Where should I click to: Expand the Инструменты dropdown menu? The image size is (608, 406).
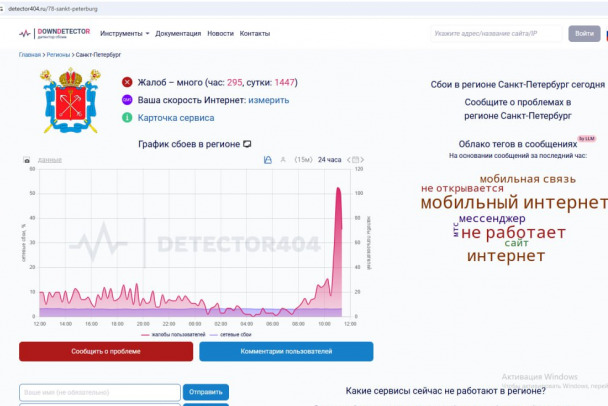(124, 33)
